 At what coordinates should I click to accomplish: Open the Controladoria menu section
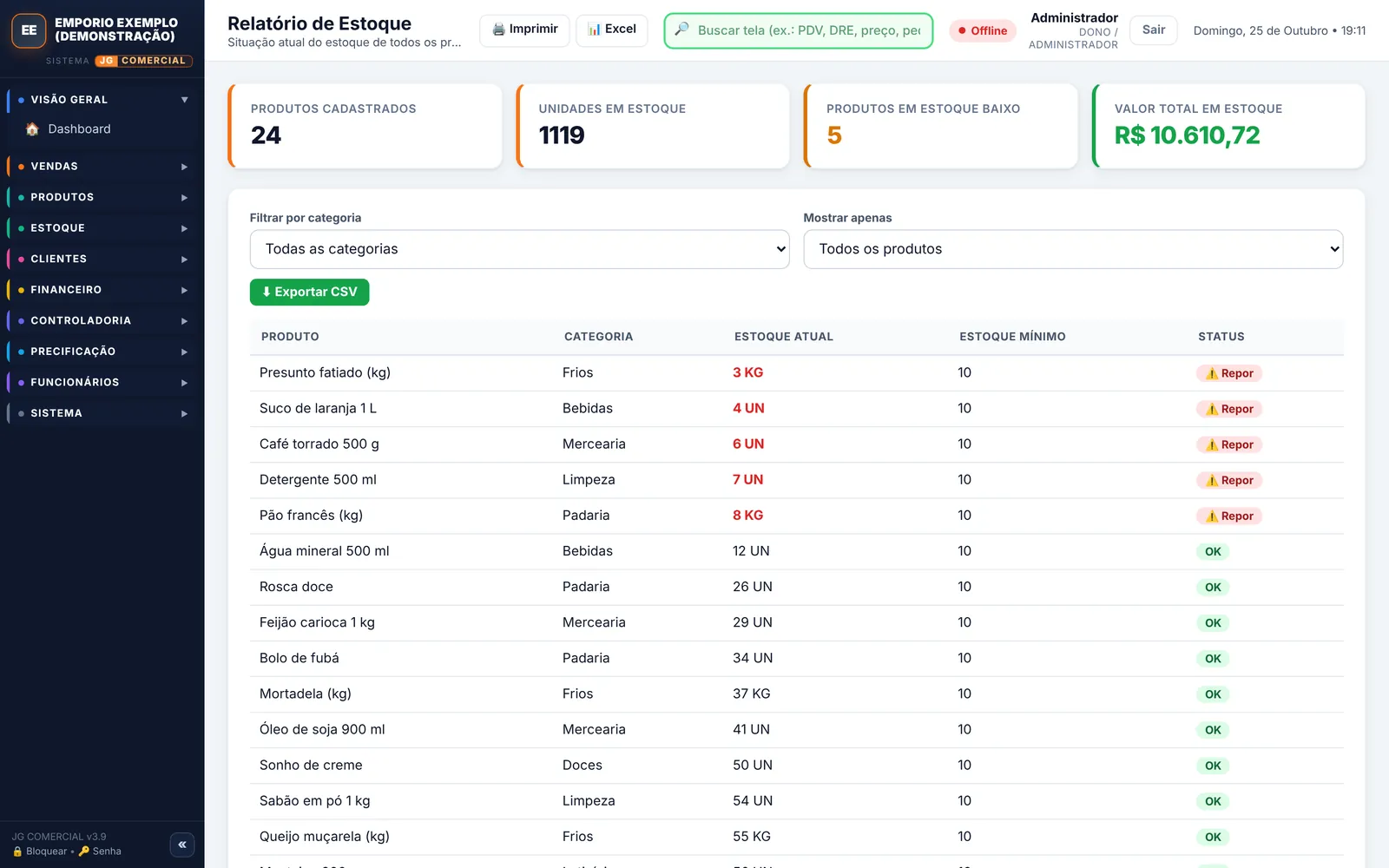tap(102, 320)
